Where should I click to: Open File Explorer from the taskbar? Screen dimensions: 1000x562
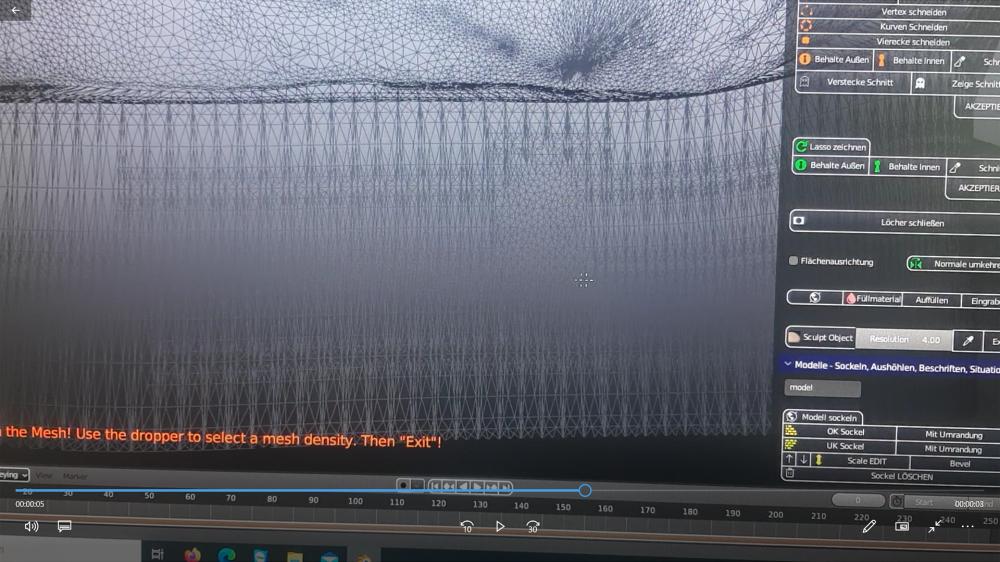(x=294, y=556)
